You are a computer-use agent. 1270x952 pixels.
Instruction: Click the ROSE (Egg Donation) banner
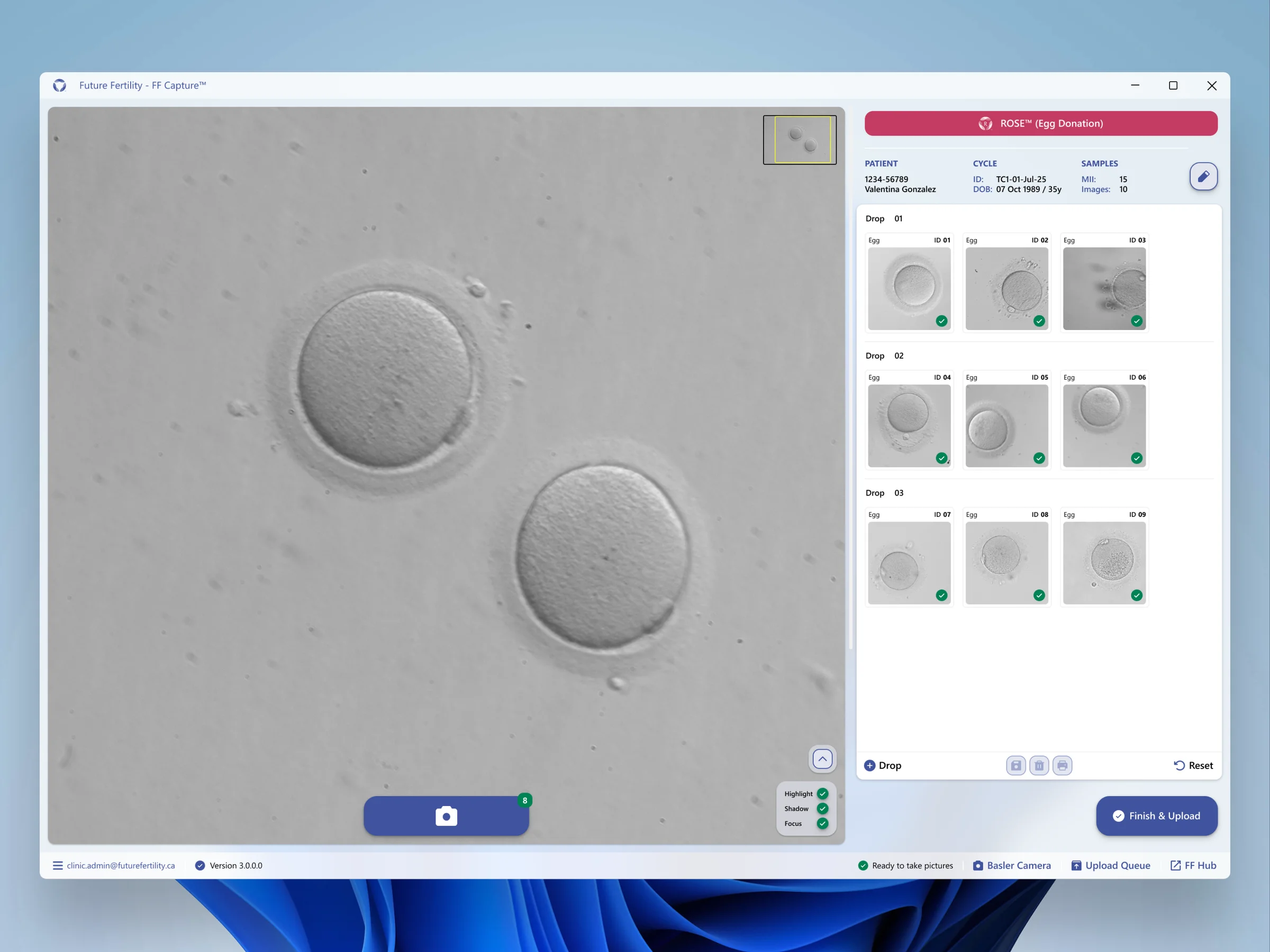coord(1040,123)
